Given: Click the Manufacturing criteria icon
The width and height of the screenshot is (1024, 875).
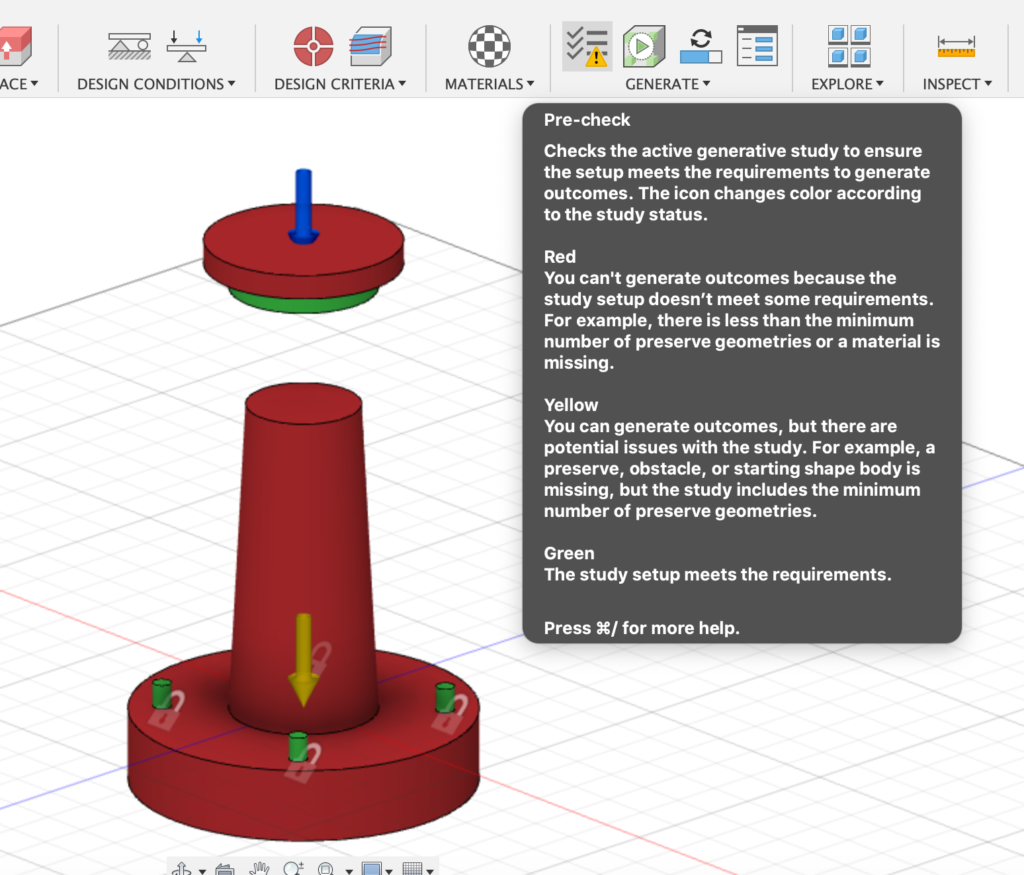Looking at the screenshot, I should tap(370, 45).
